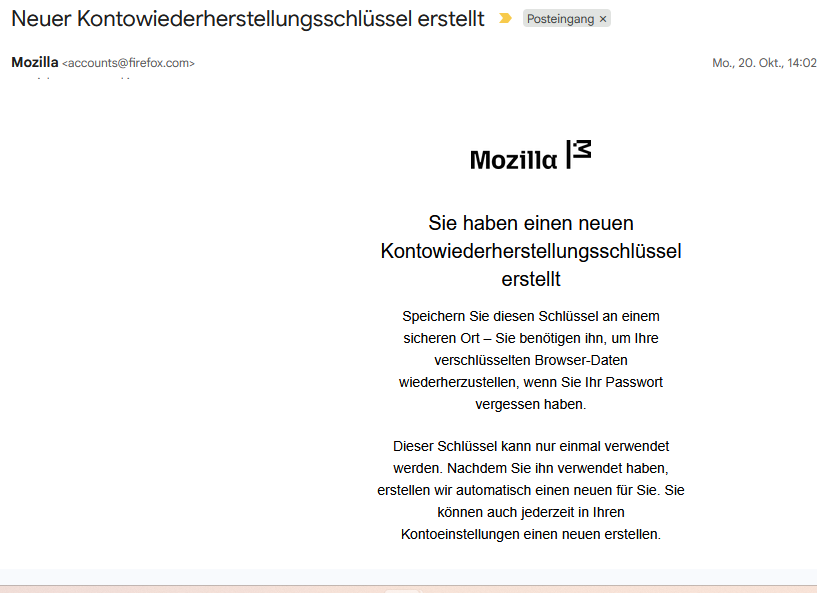
Task: Click the sender address accounts@firefox.com
Action: 128,63
